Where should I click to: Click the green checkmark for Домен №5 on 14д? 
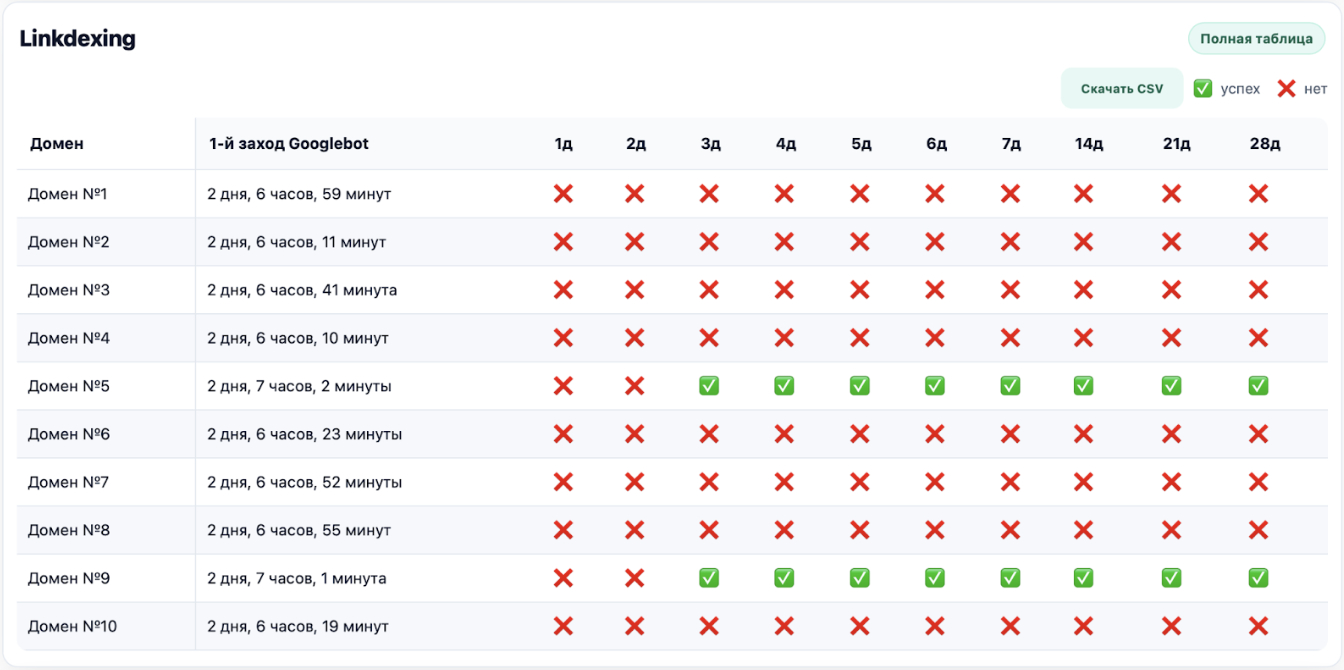pyautogui.click(x=1083, y=386)
